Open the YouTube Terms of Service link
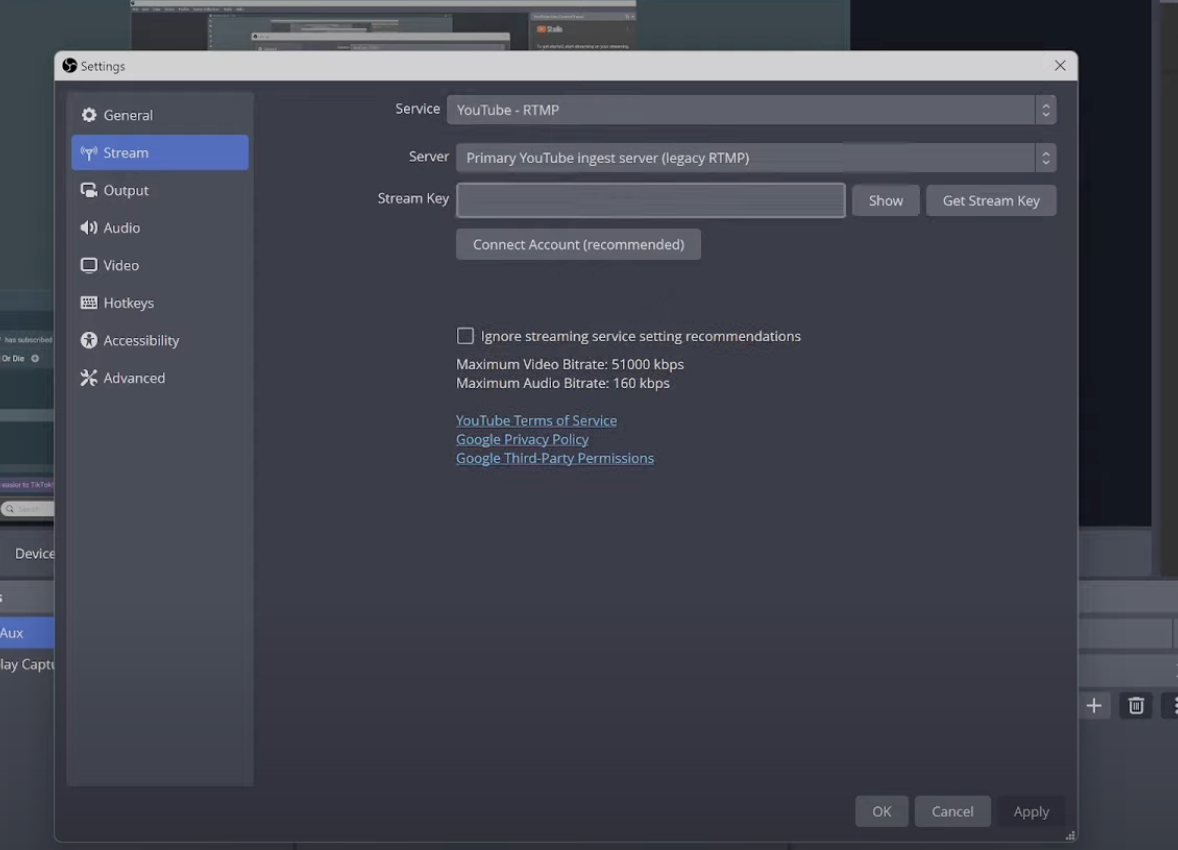Viewport: 1178px width, 850px height. [x=536, y=421]
